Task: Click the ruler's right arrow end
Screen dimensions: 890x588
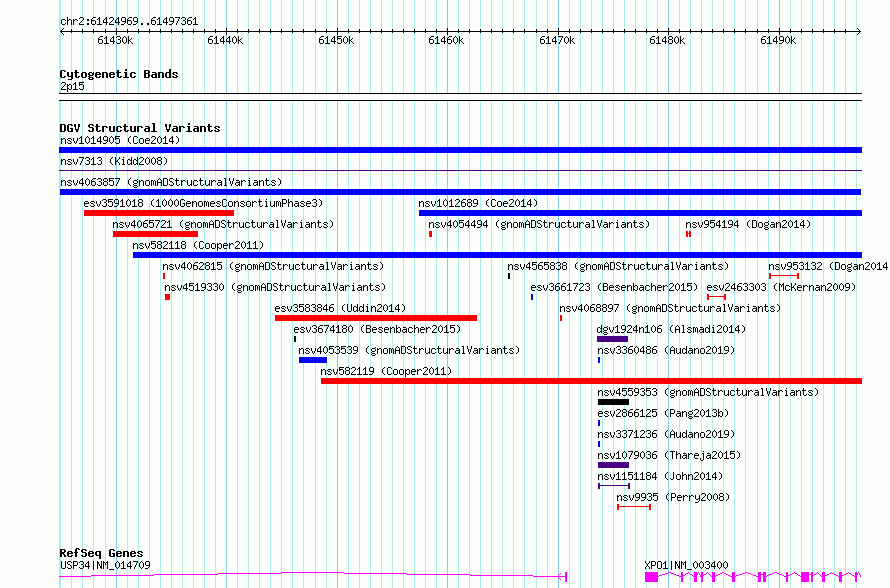Action: coord(859,32)
